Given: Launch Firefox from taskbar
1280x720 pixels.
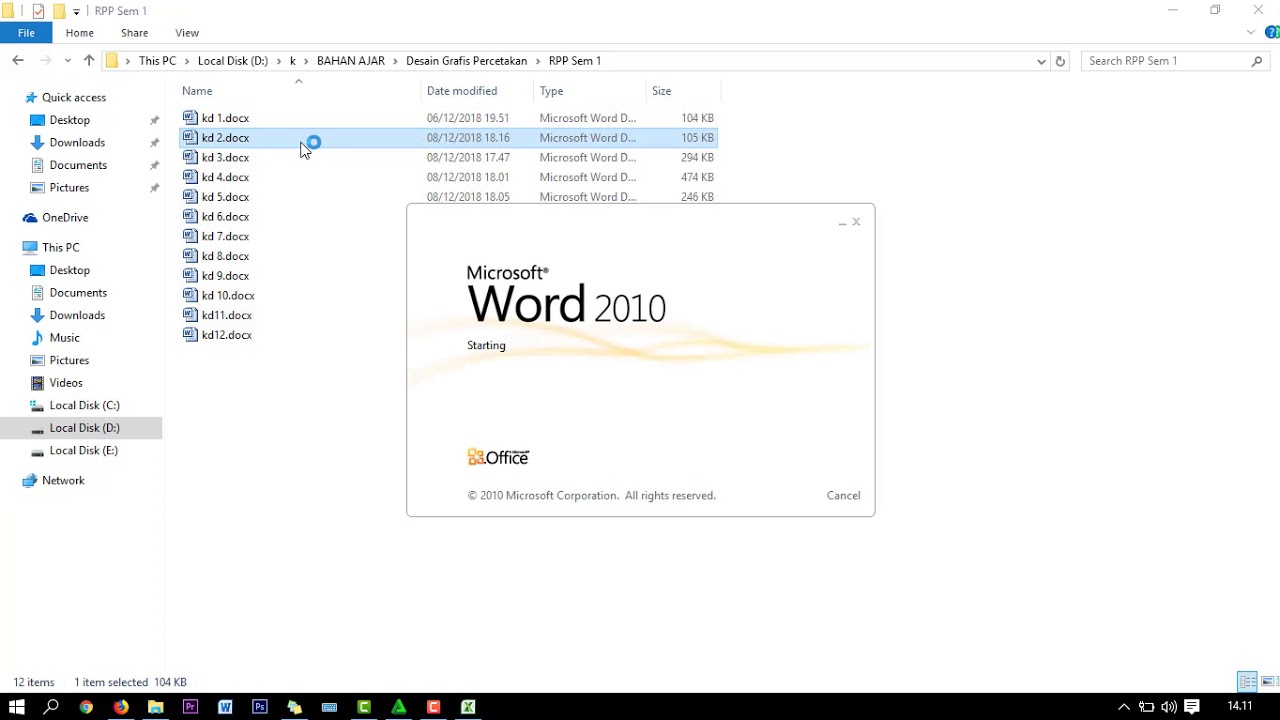Looking at the screenshot, I should (121, 707).
